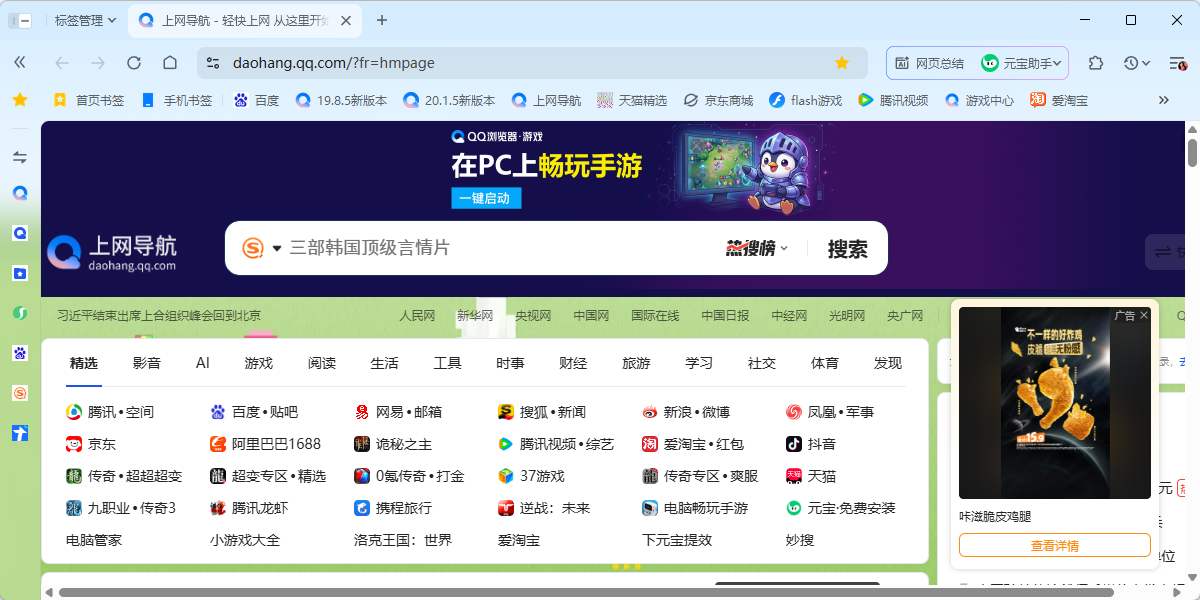The height and width of the screenshot is (600, 1200).
Task: Open the headline about 上合组织峰会
Action: point(159,315)
